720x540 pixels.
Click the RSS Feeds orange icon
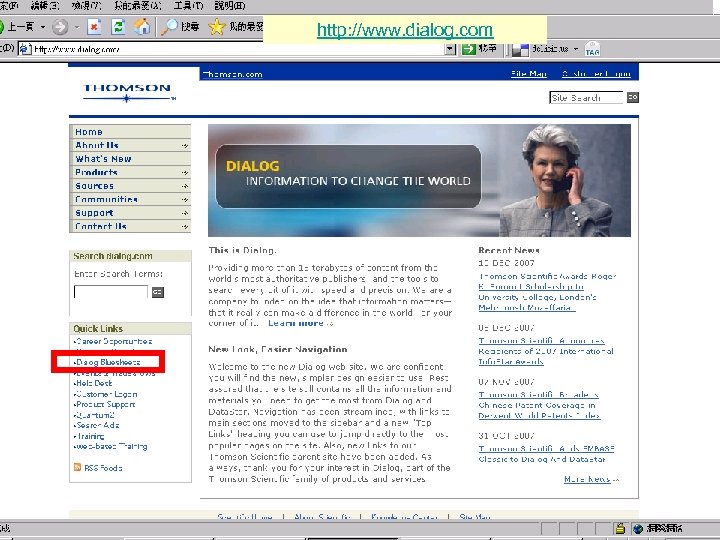78,467
